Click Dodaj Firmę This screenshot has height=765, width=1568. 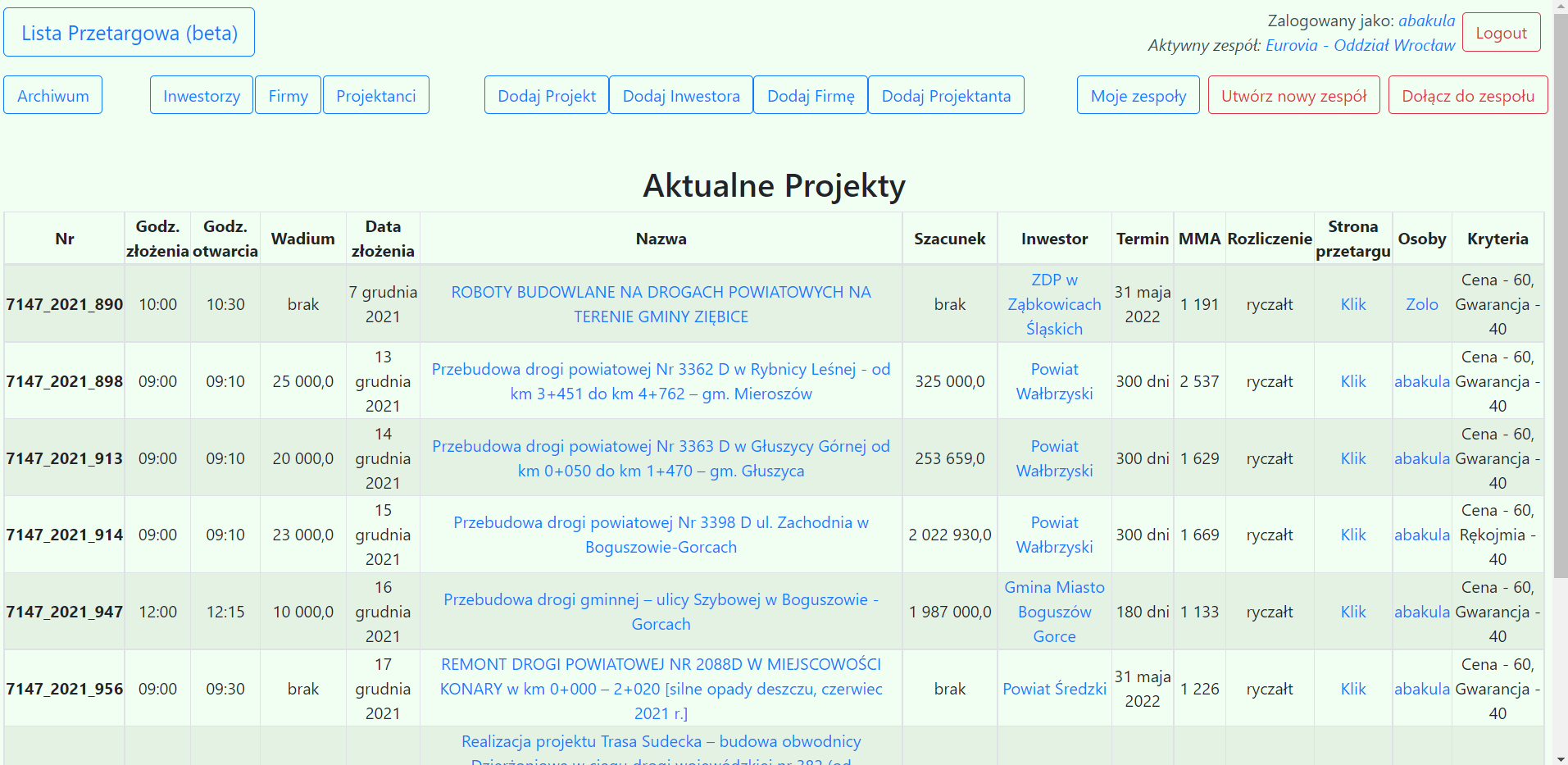[811, 95]
